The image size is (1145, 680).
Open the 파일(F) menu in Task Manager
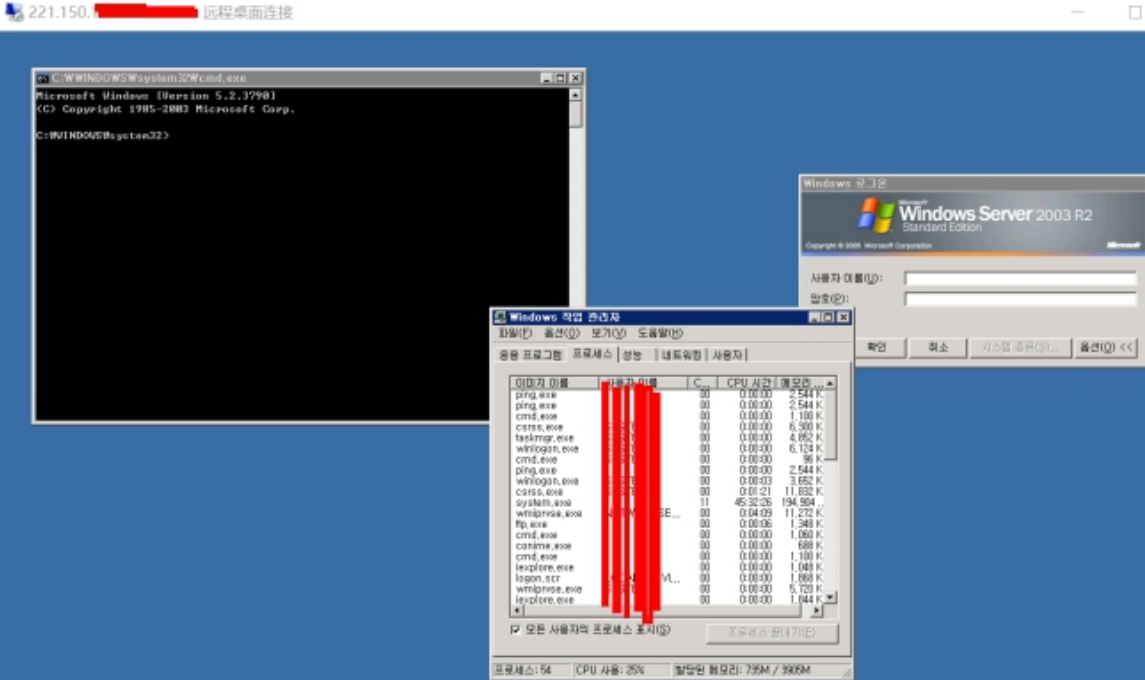(515, 333)
